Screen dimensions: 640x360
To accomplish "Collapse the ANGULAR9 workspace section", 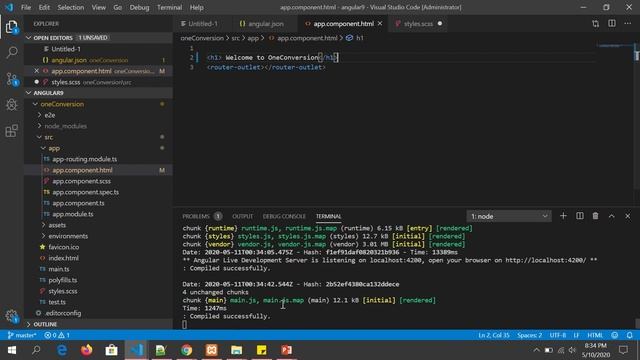I will point(98,93).
